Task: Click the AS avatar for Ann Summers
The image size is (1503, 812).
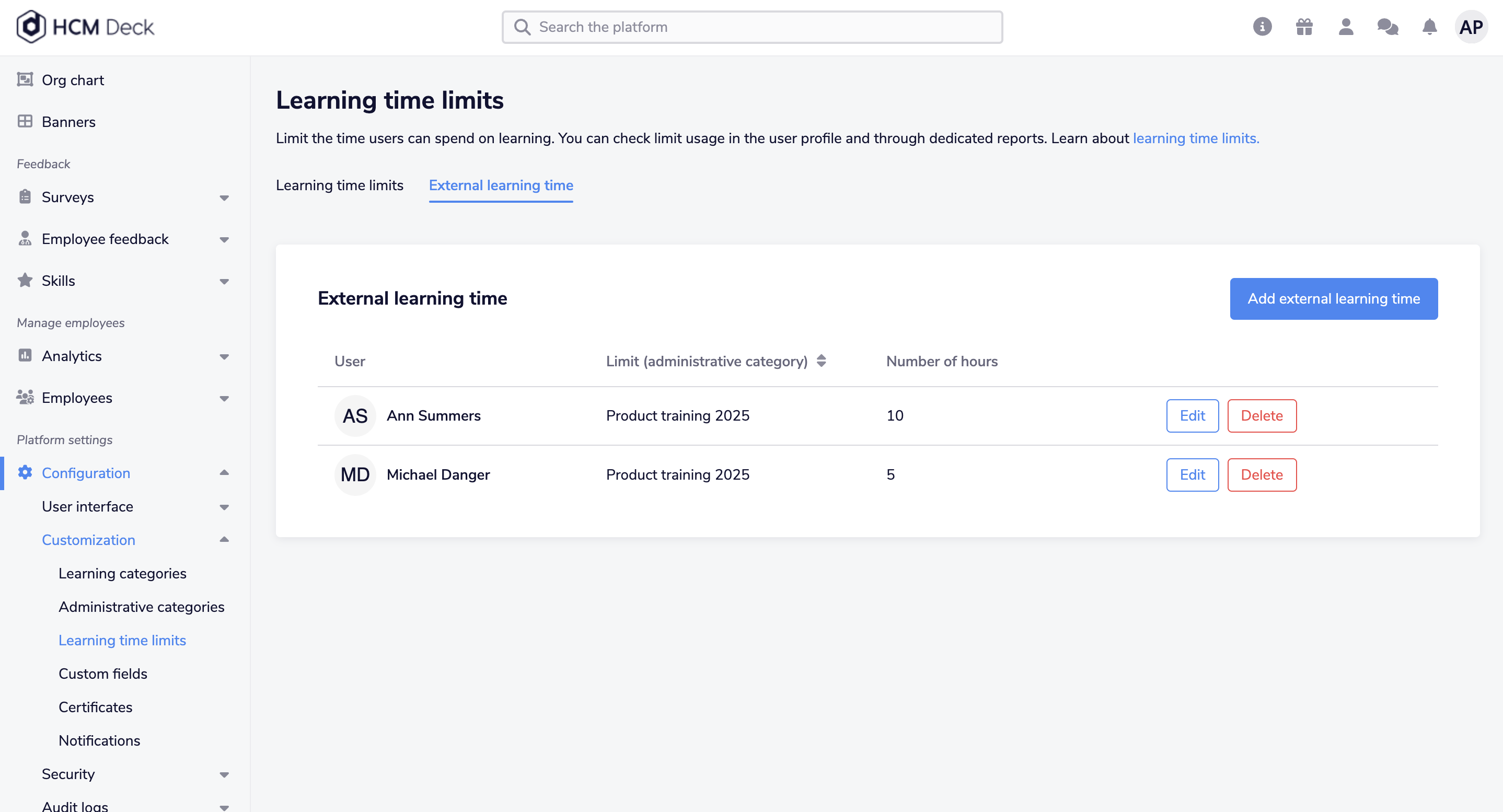Action: [355, 416]
